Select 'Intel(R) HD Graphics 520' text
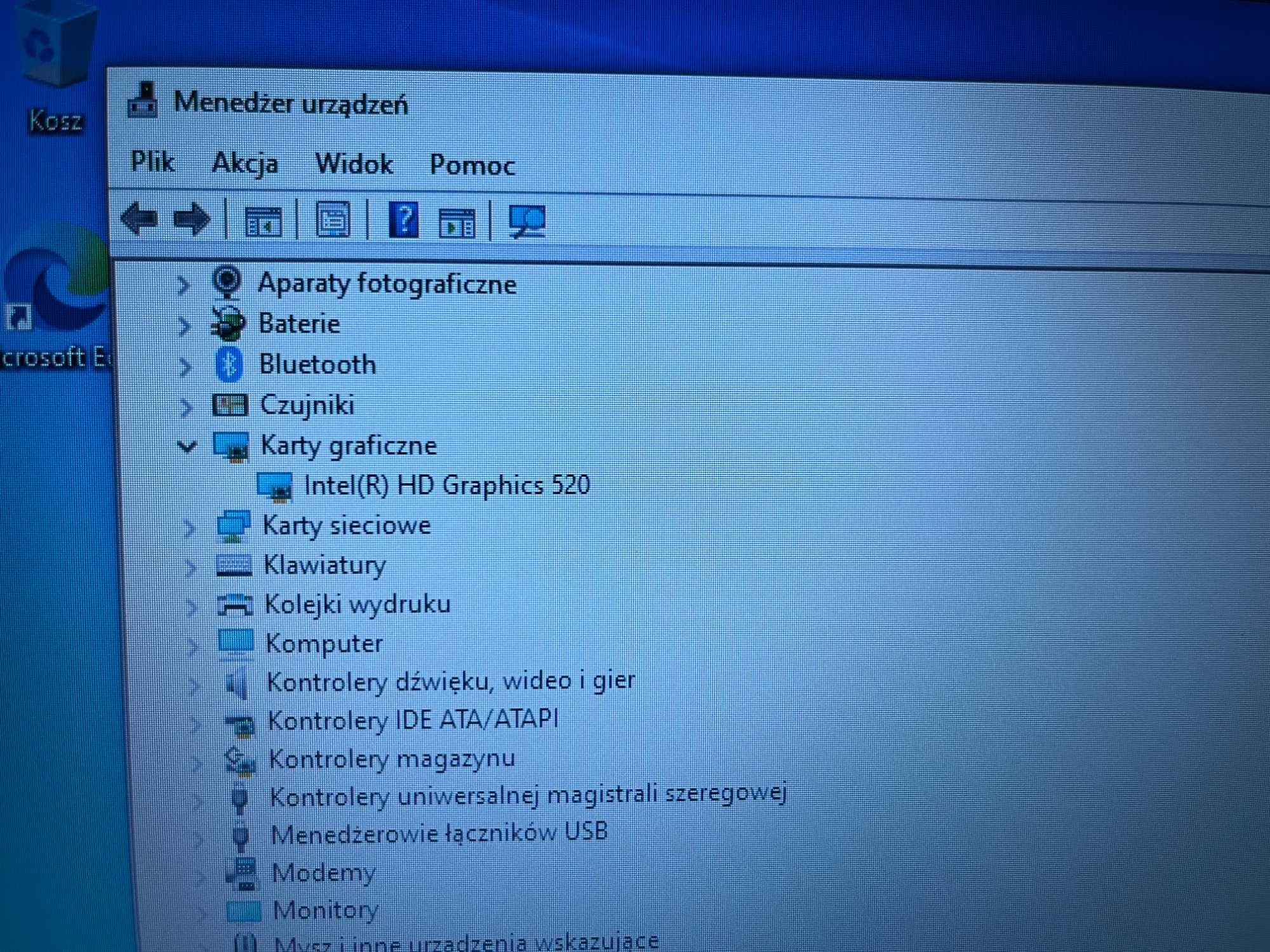 (447, 486)
